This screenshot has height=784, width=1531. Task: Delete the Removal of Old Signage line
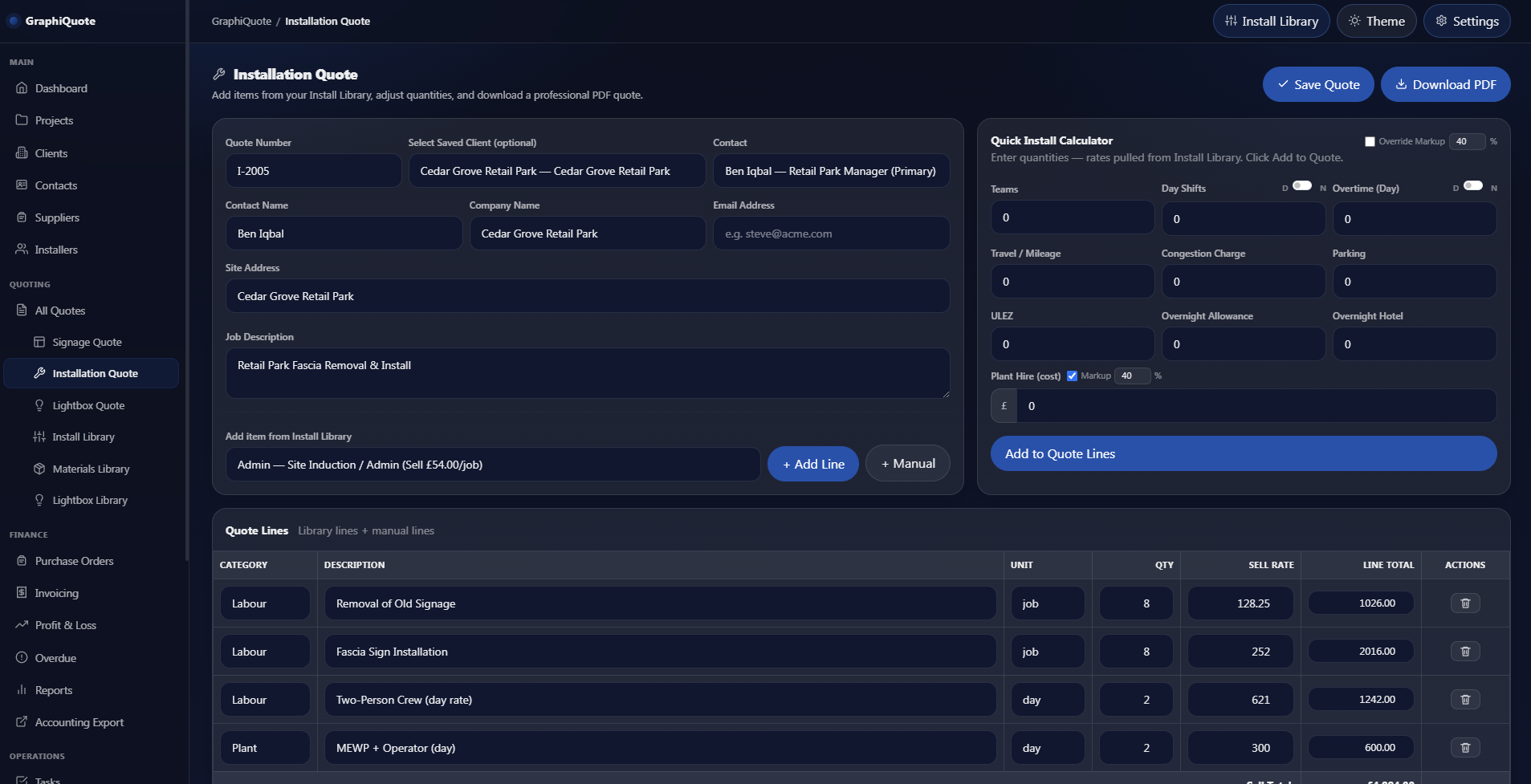click(x=1465, y=603)
